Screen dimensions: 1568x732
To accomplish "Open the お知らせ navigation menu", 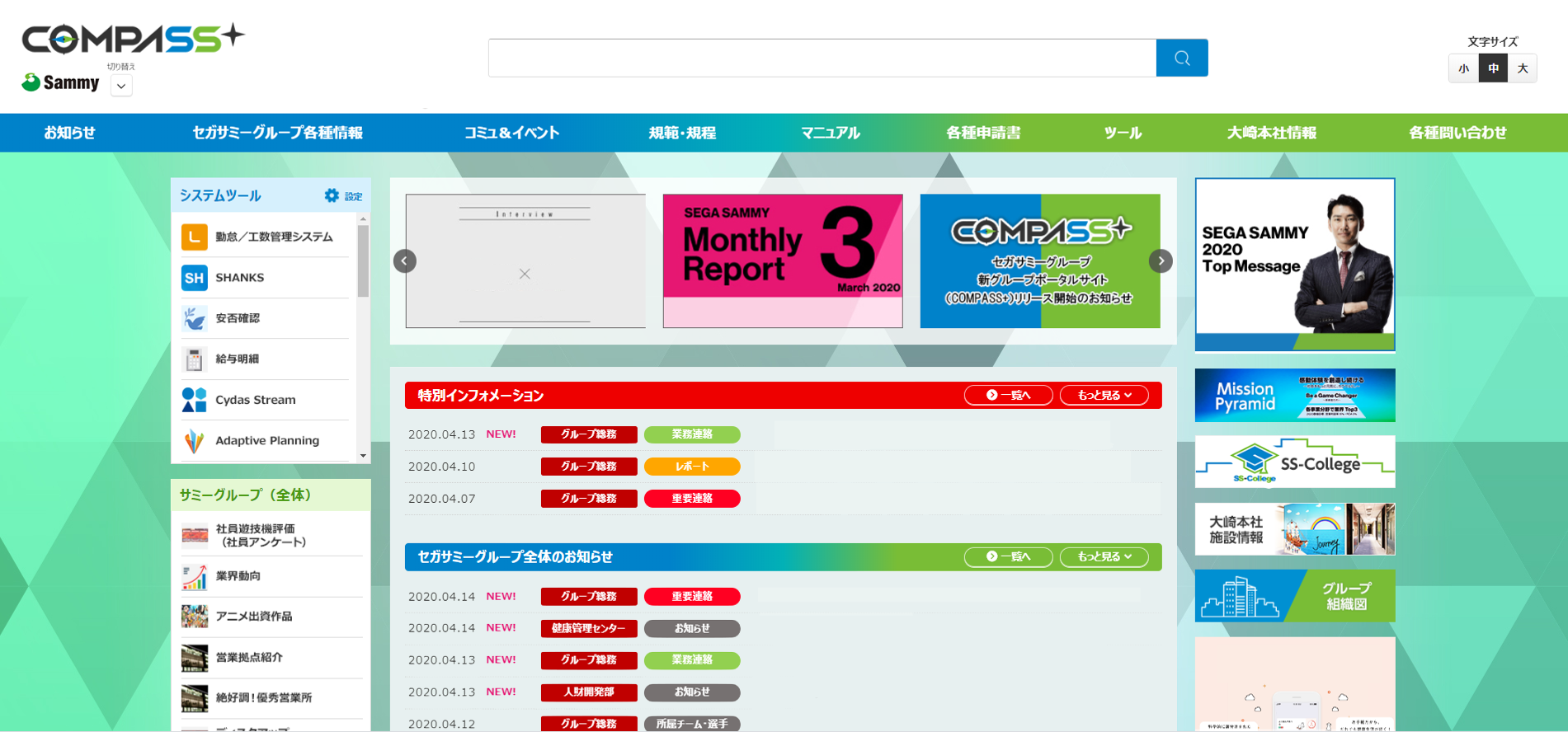I will coord(69,133).
